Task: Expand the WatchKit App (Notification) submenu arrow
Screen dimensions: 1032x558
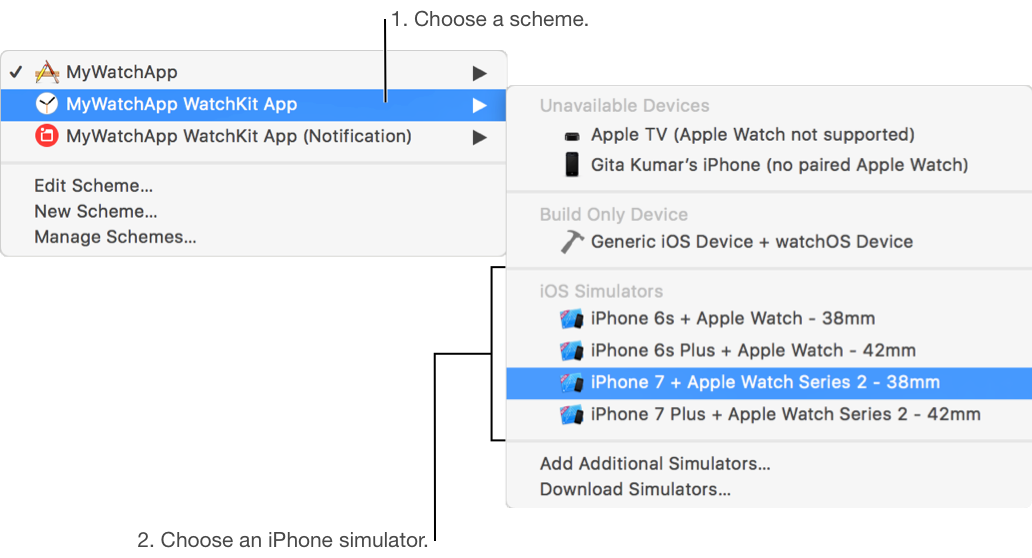Action: (x=480, y=137)
